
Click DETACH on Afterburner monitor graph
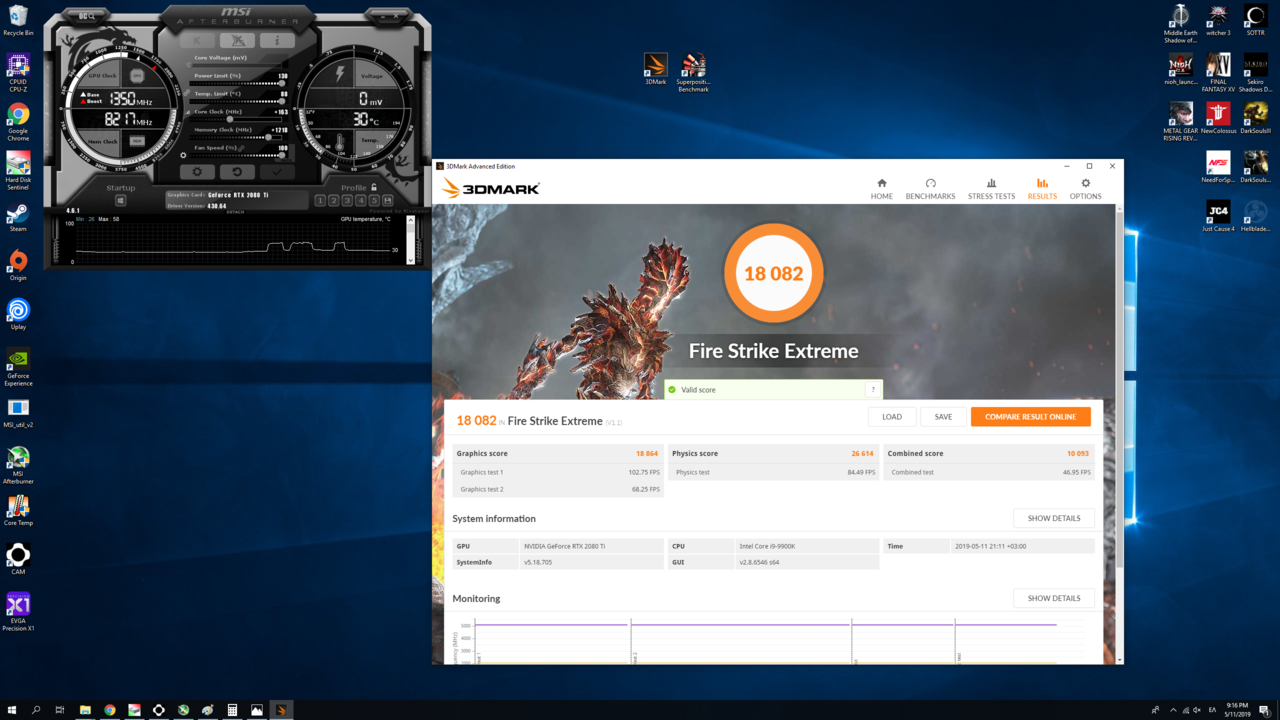235,212
